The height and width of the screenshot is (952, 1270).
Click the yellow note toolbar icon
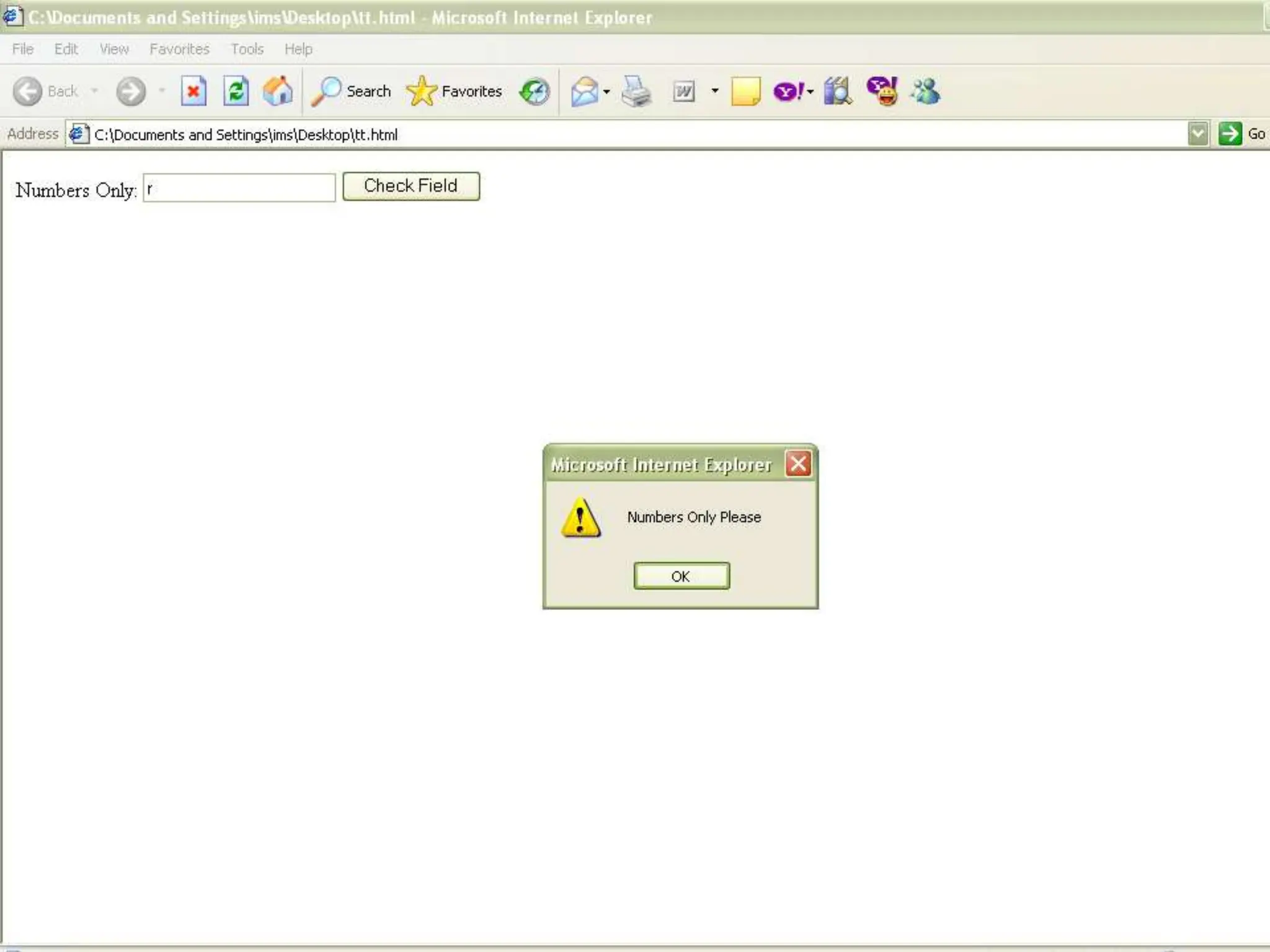coord(745,92)
